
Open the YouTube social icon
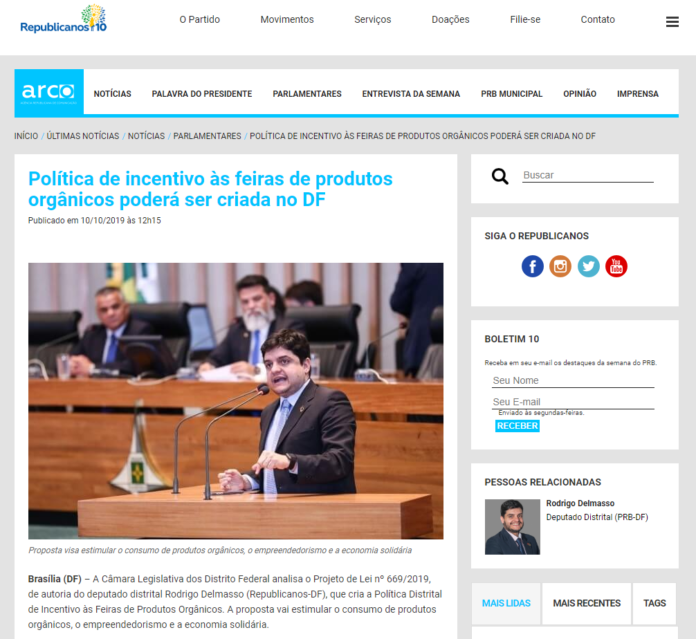[616, 266]
